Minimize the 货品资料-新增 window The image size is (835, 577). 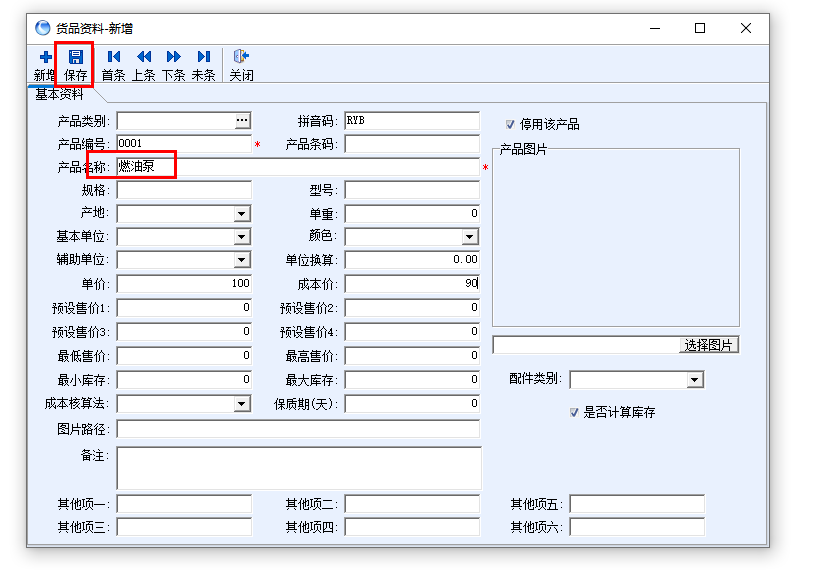(x=655, y=28)
